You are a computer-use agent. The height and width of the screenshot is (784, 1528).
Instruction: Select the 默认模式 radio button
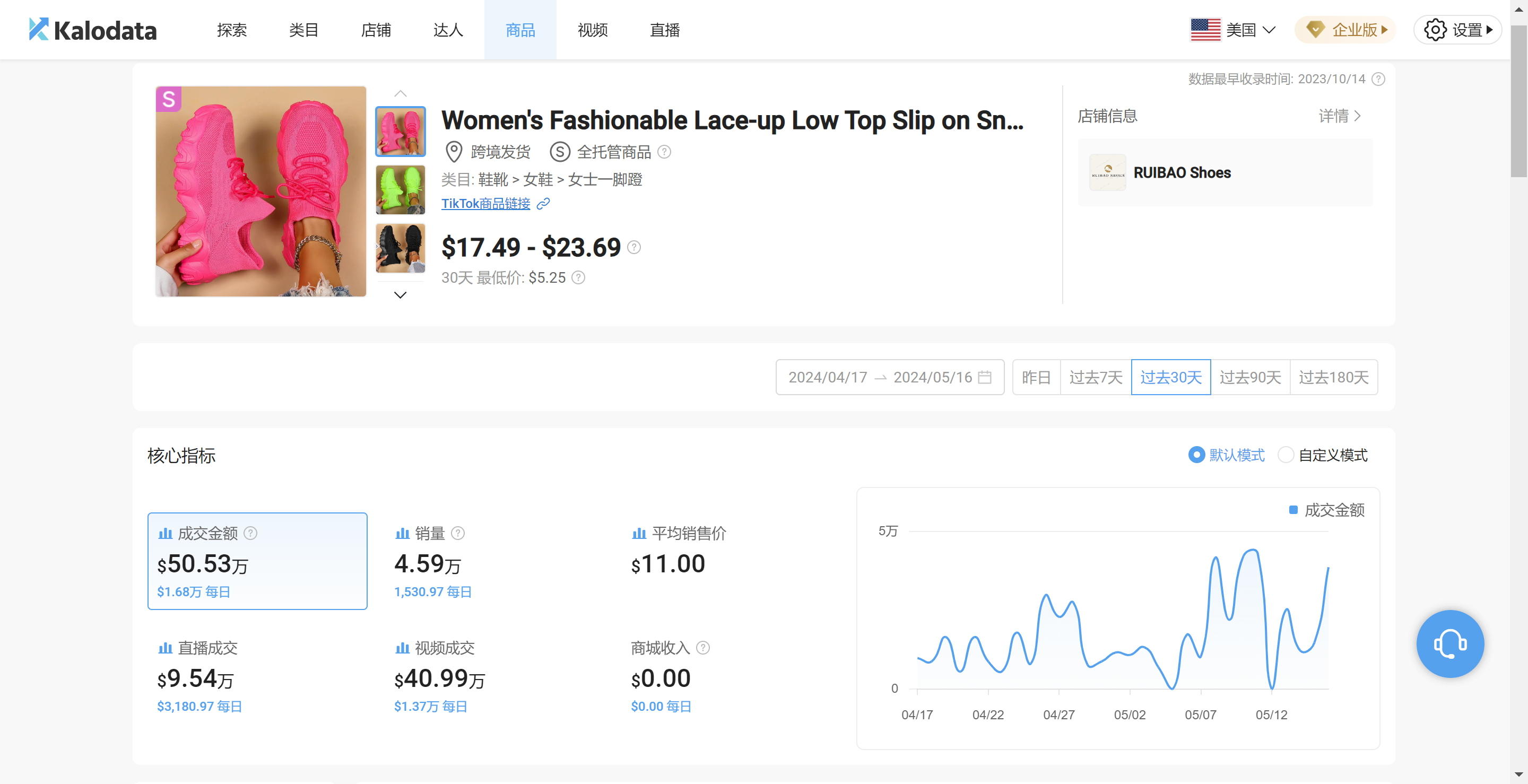click(1196, 455)
